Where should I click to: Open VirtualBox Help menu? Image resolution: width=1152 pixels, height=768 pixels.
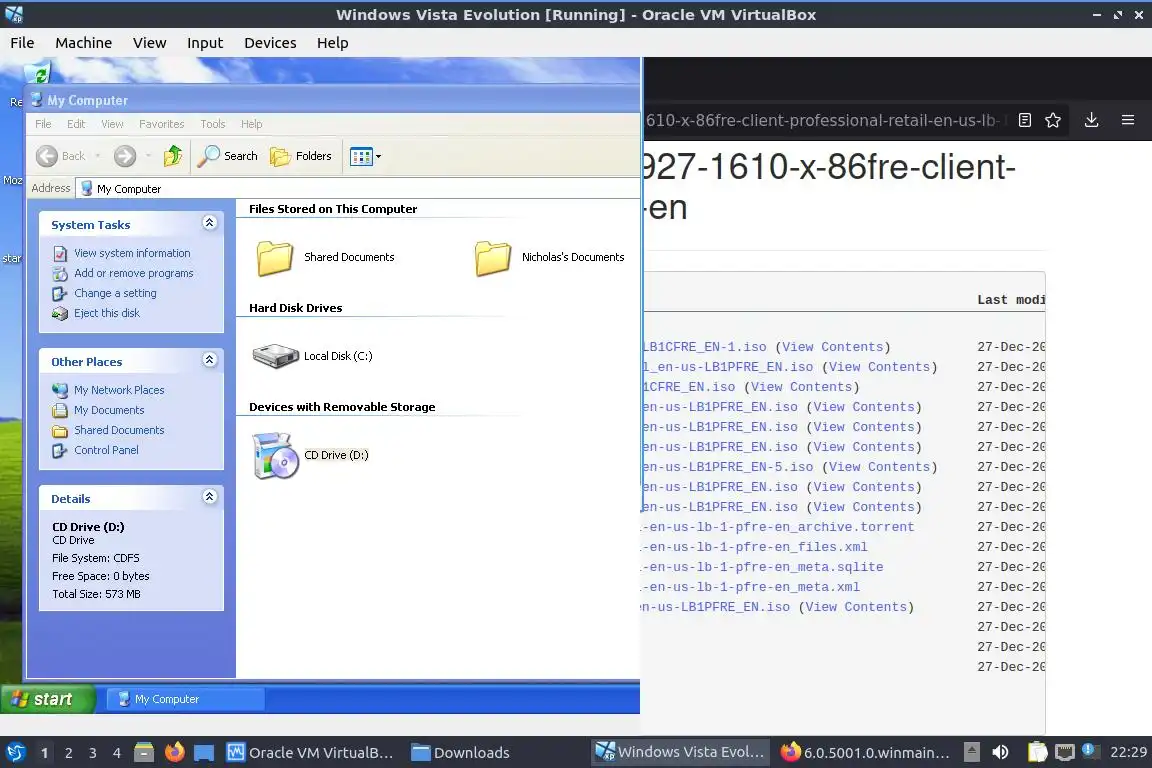coord(333,43)
